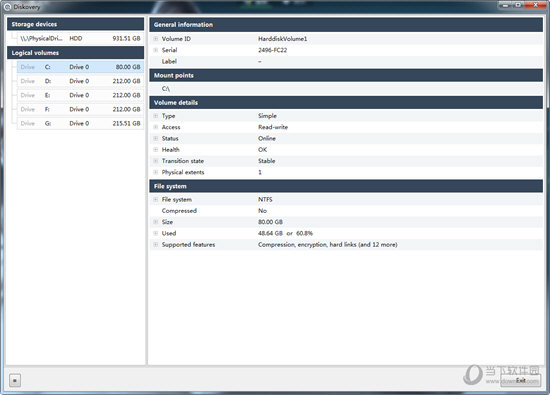
Task: Click the Mount points section header
Action: pos(346,75)
